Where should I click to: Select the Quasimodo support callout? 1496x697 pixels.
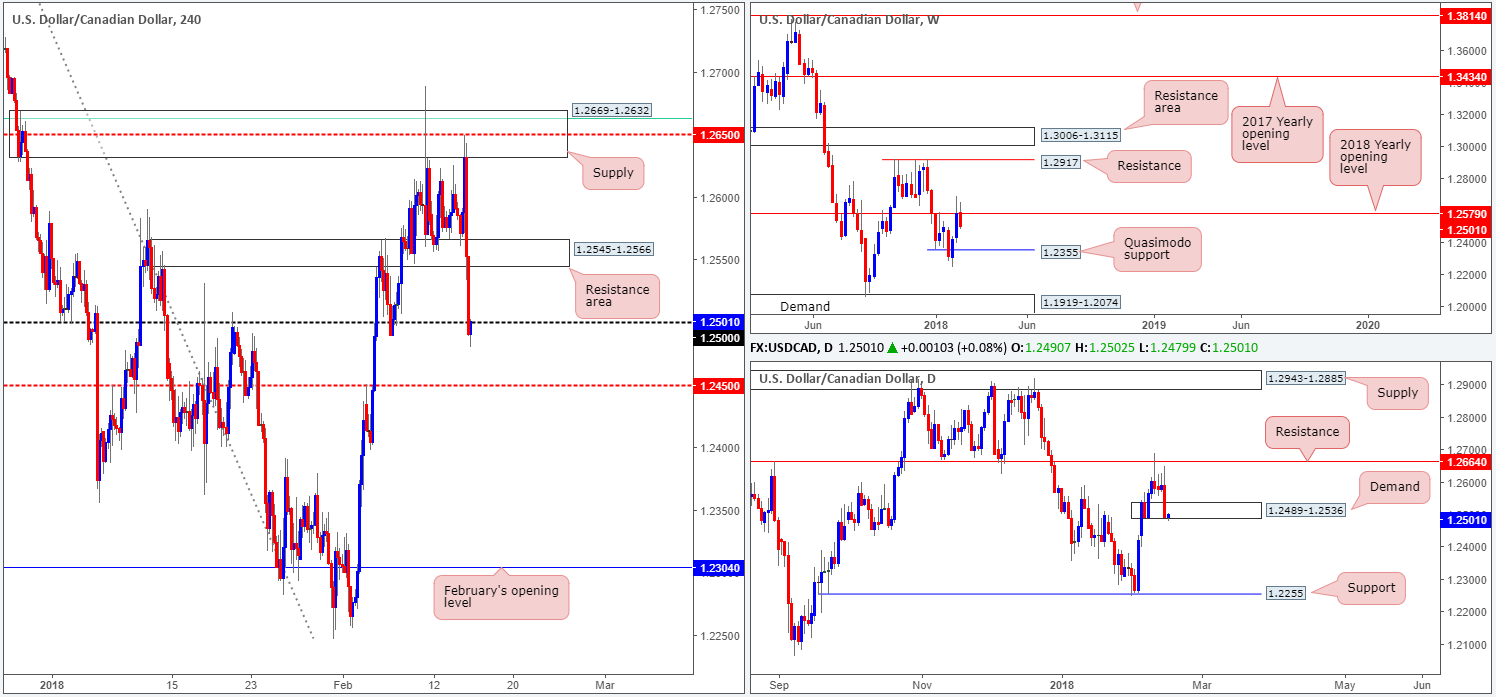point(1157,250)
